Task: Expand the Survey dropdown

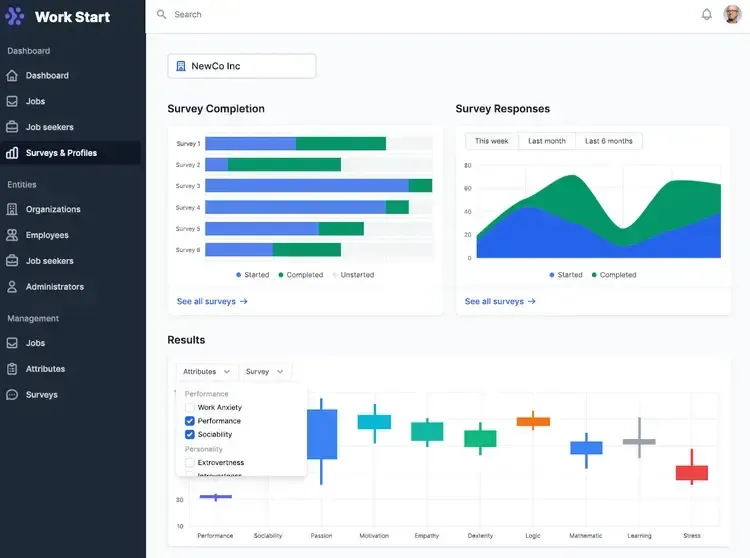Action: 265,372
